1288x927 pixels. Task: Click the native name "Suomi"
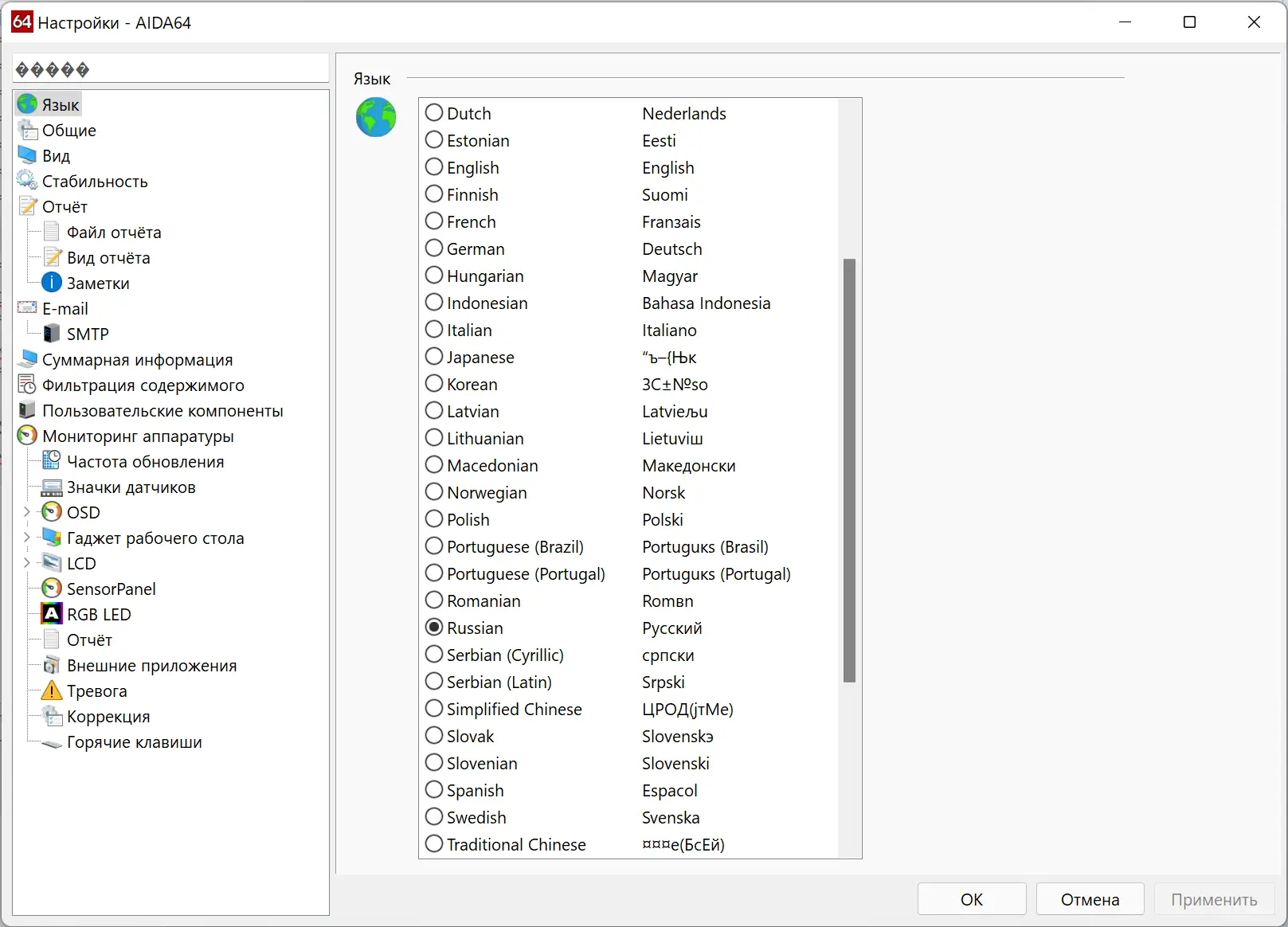665,195
